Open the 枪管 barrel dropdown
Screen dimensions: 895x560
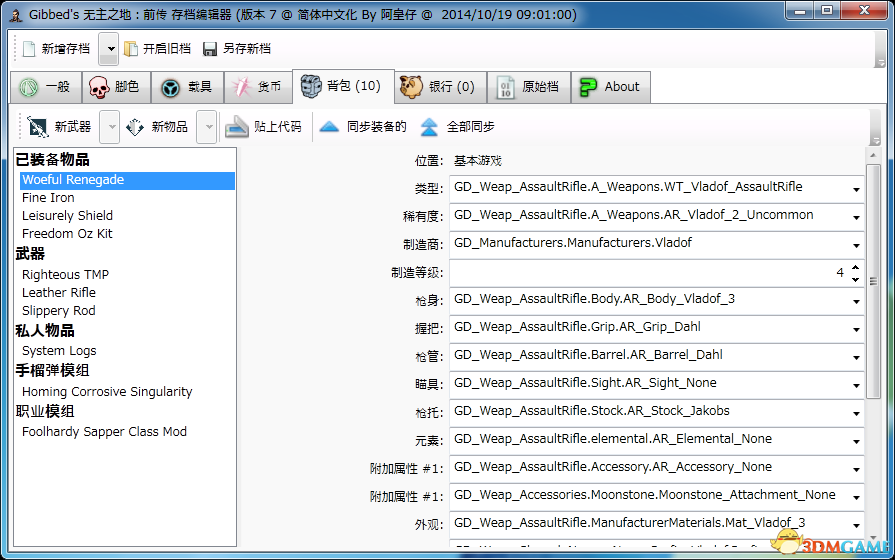[x=856, y=357]
